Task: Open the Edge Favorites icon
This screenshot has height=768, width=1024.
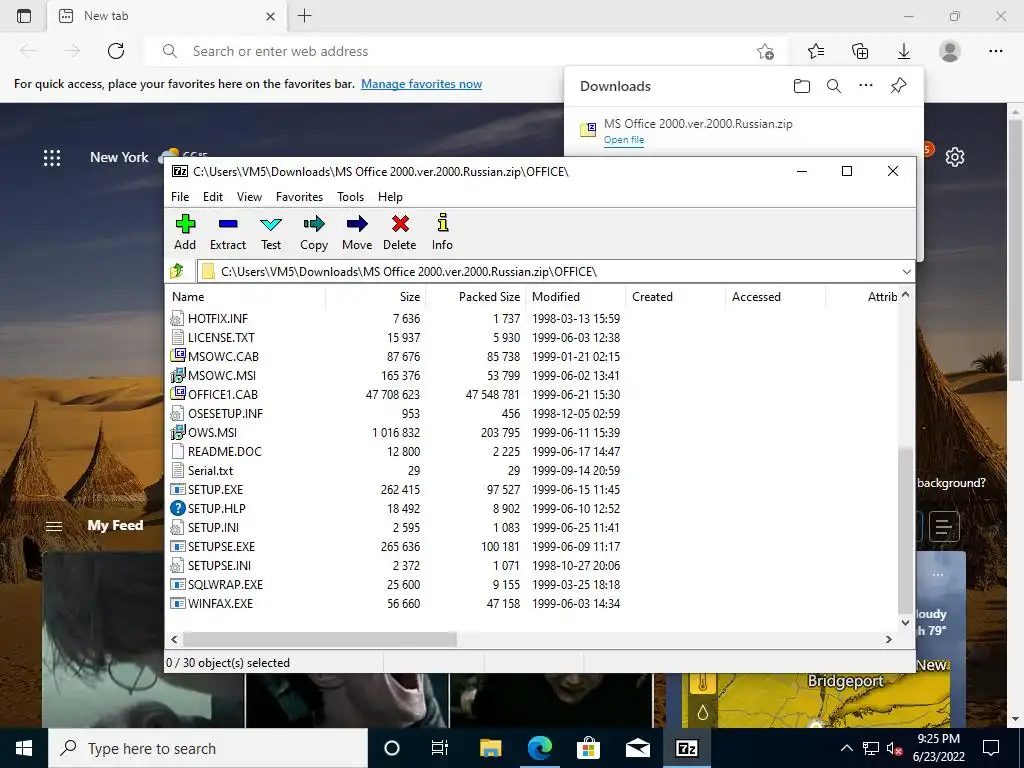Action: point(816,51)
